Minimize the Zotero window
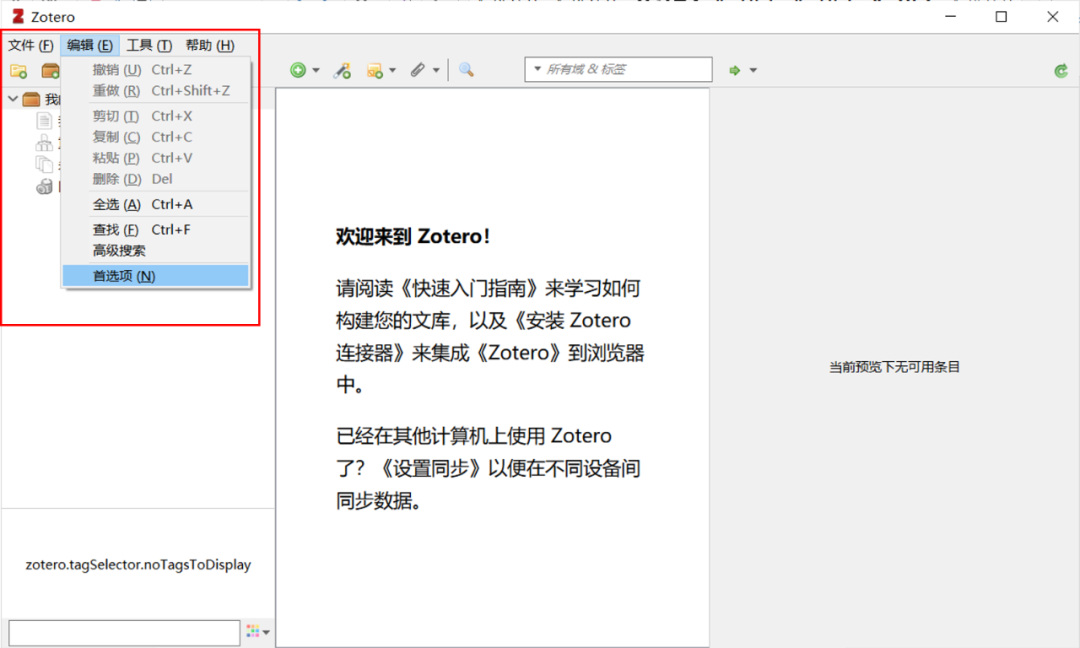 pyautogui.click(x=951, y=17)
